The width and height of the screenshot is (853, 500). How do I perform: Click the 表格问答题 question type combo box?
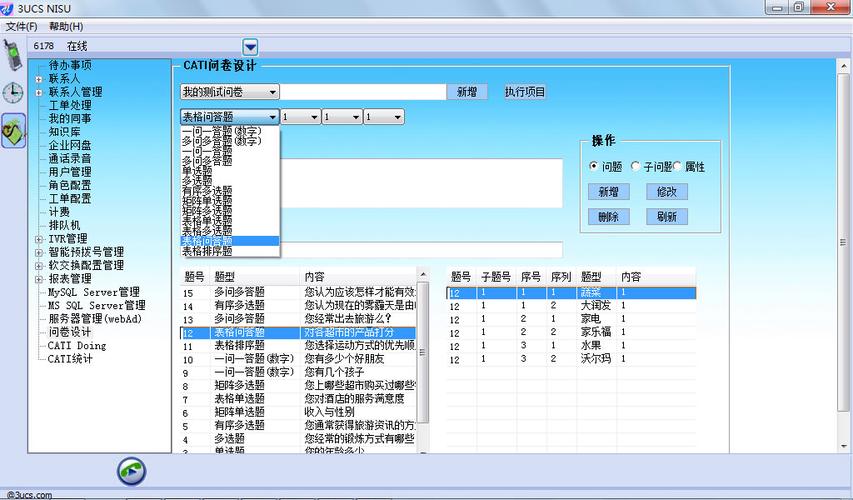click(230, 117)
